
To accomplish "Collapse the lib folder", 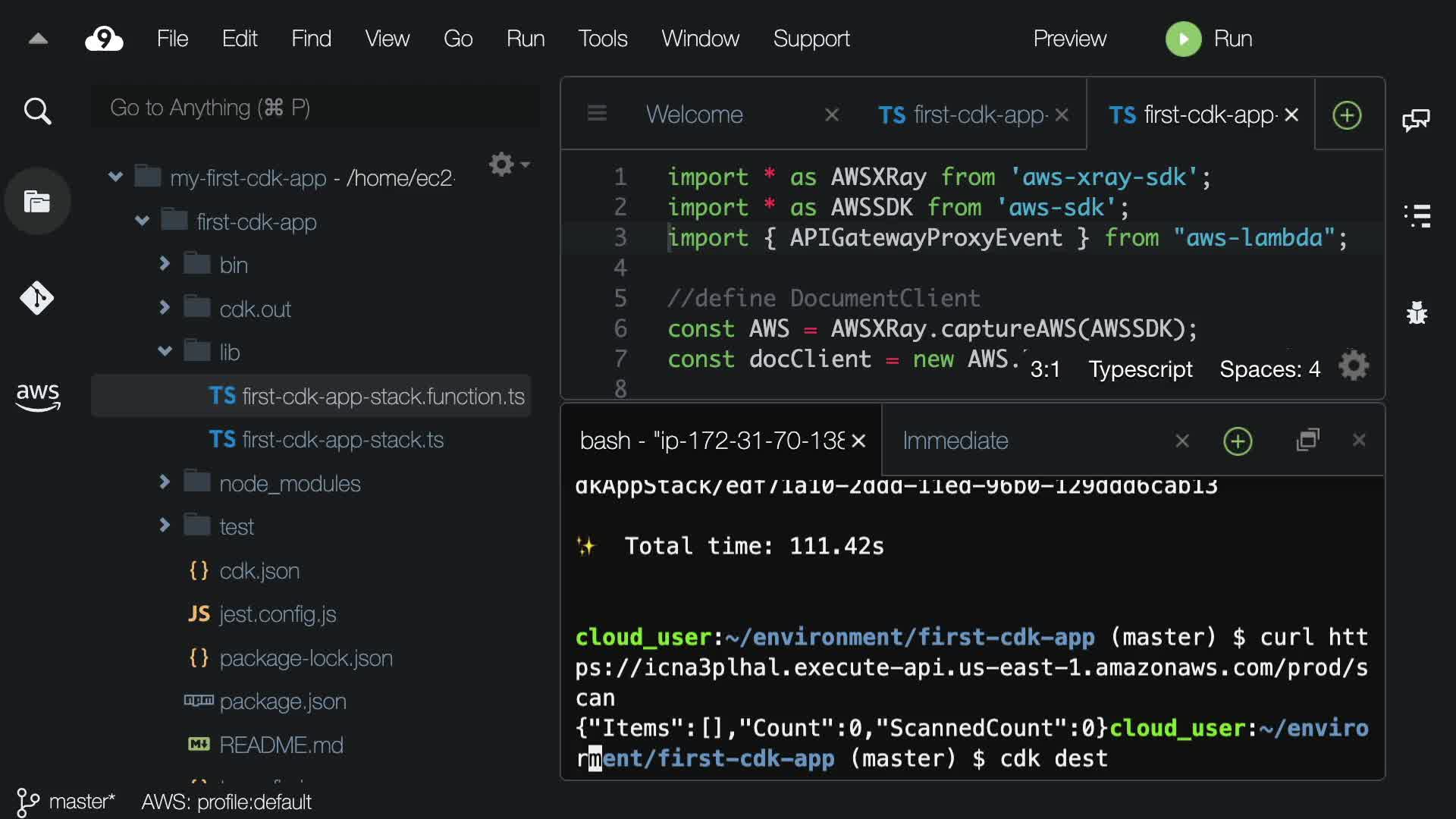I will click(x=165, y=351).
